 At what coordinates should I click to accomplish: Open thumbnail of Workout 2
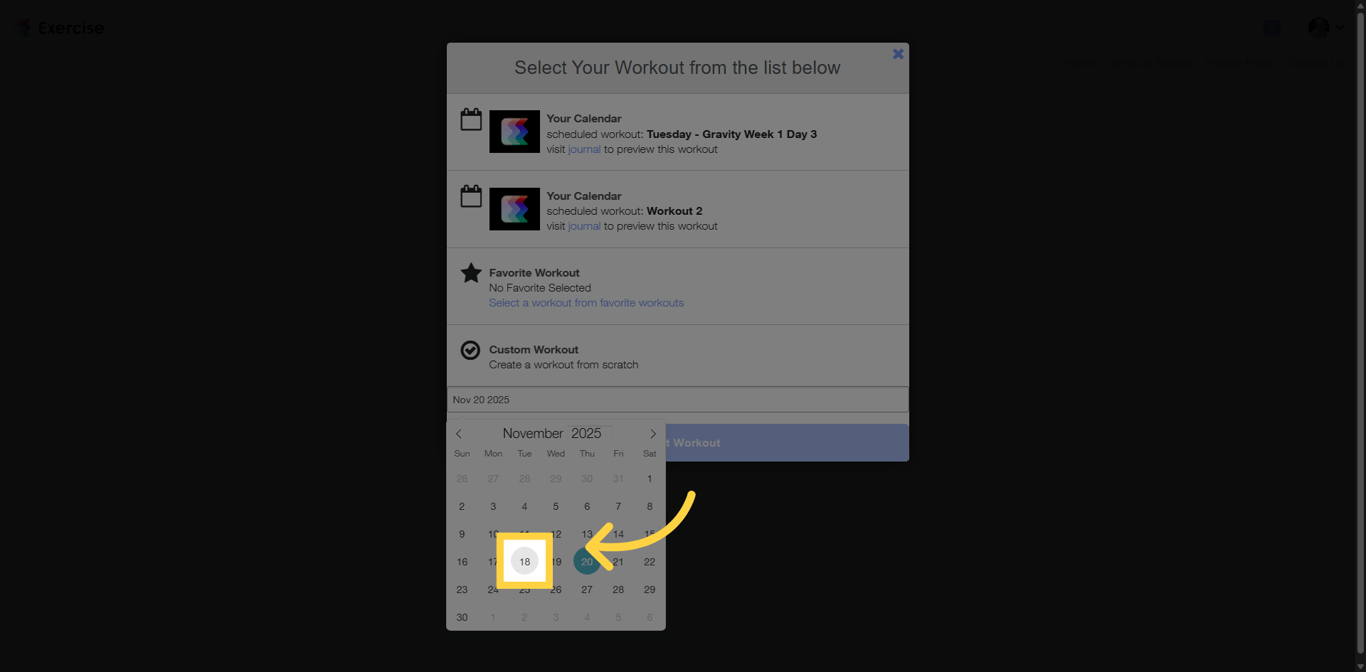click(514, 209)
